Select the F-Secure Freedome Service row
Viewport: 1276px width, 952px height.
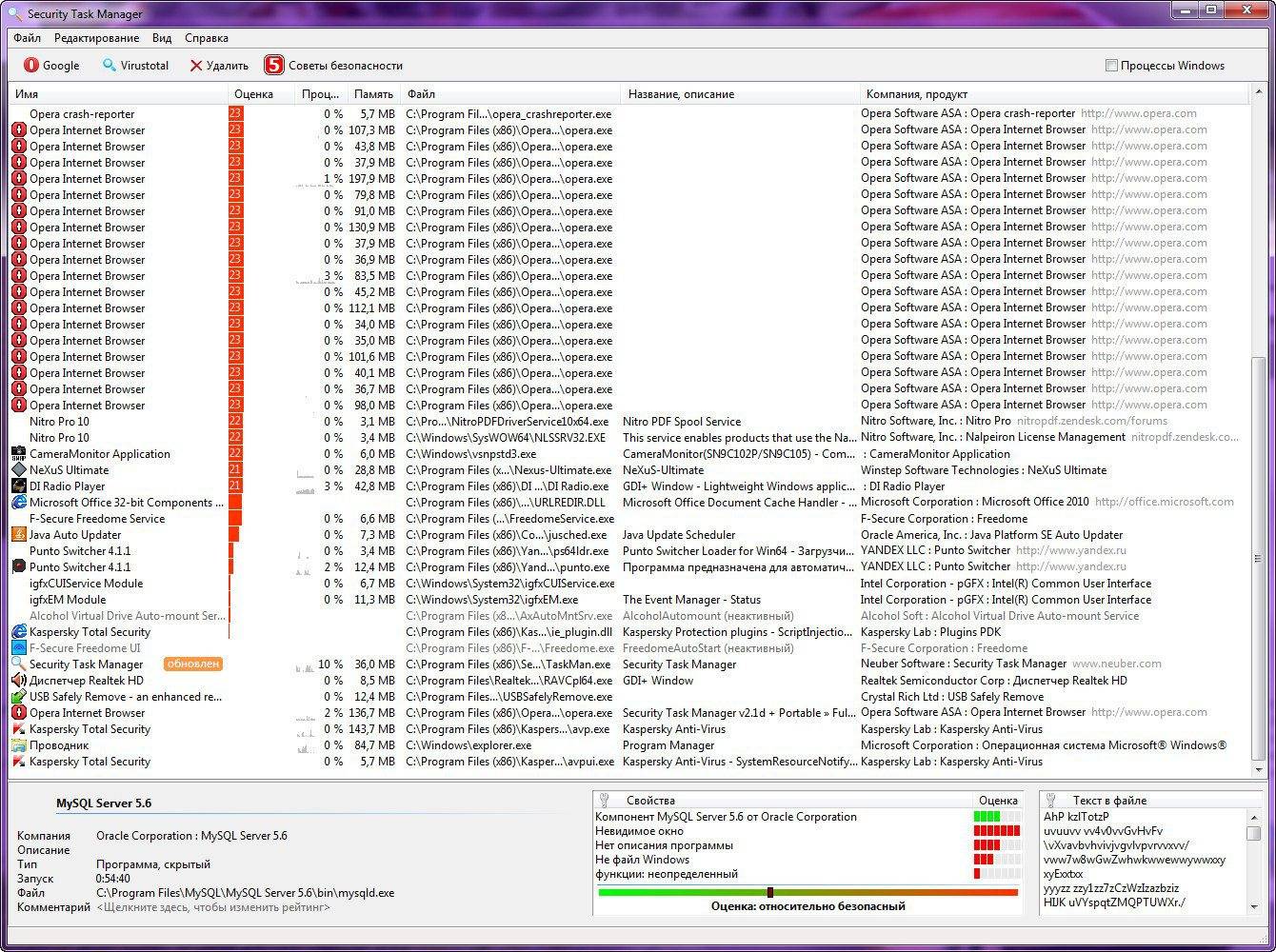[628, 519]
